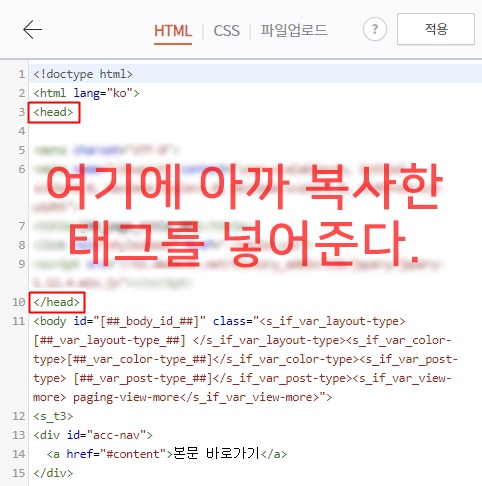The width and height of the screenshot is (482, 486).
Task: Place cursor at the </head> closing tag
Action: pyautogui.click(x=57, y=302)
